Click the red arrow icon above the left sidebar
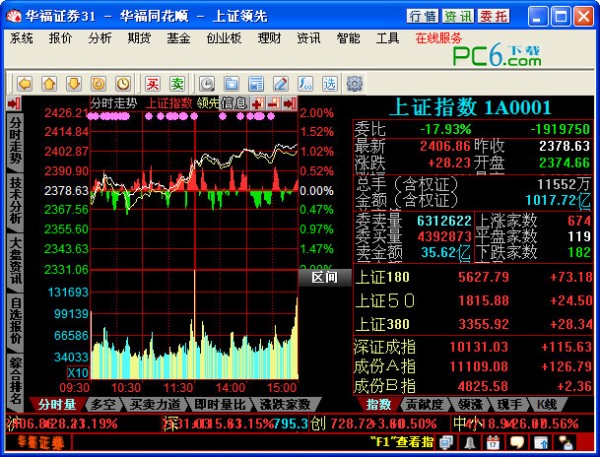The width and height of the screenshot is (600, 457). [14, 103]
